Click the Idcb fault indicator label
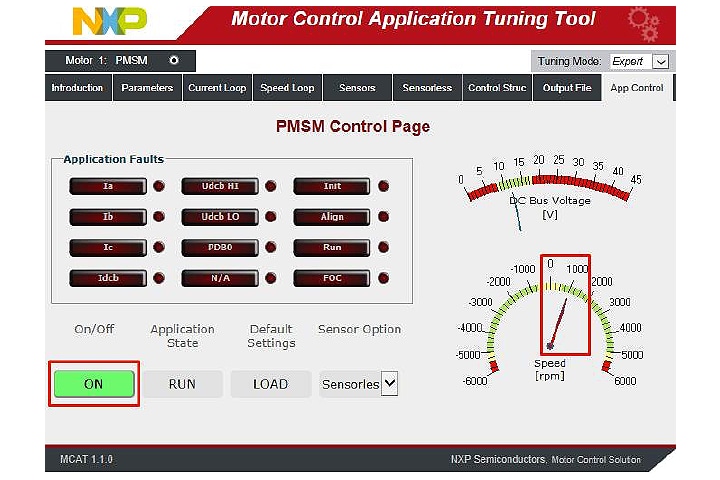 (x=108, y=277)
